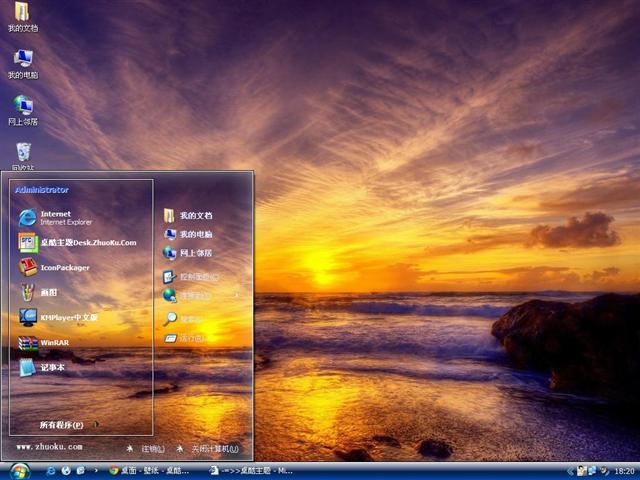Expand 所有程序(P) all programs list
640x480 pixels.
click(62, 425)
